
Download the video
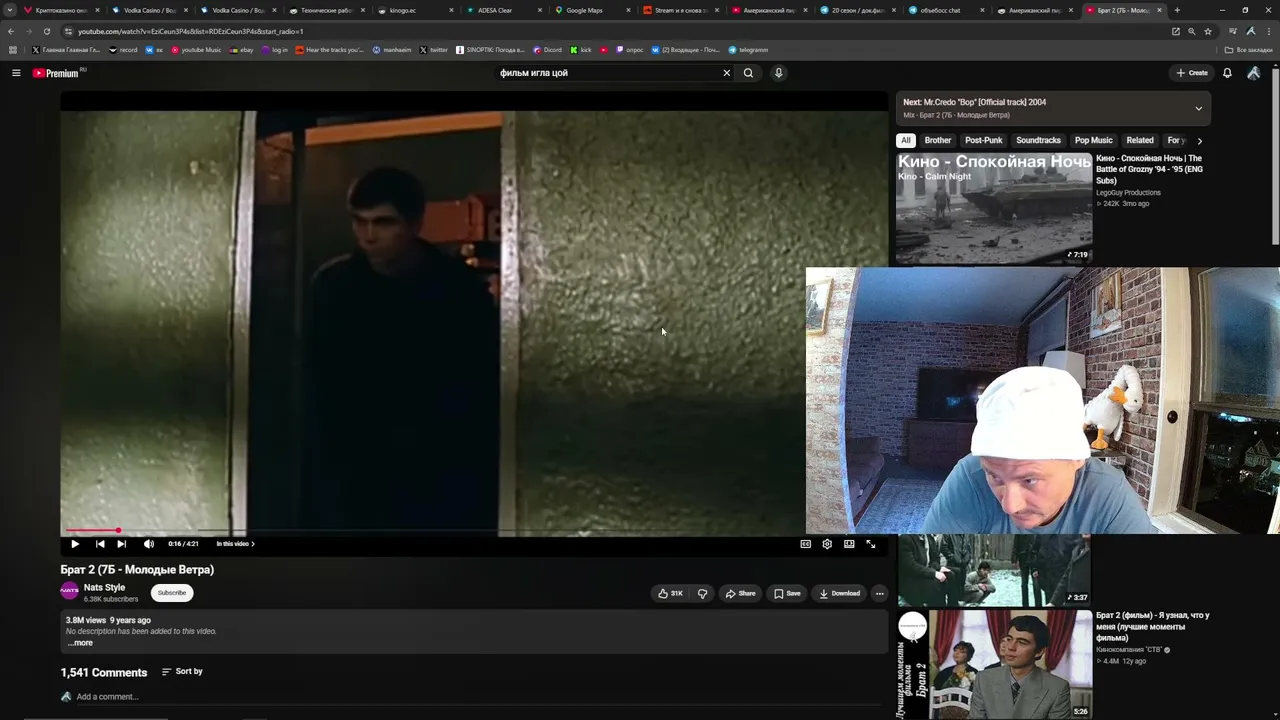(839, 593)
